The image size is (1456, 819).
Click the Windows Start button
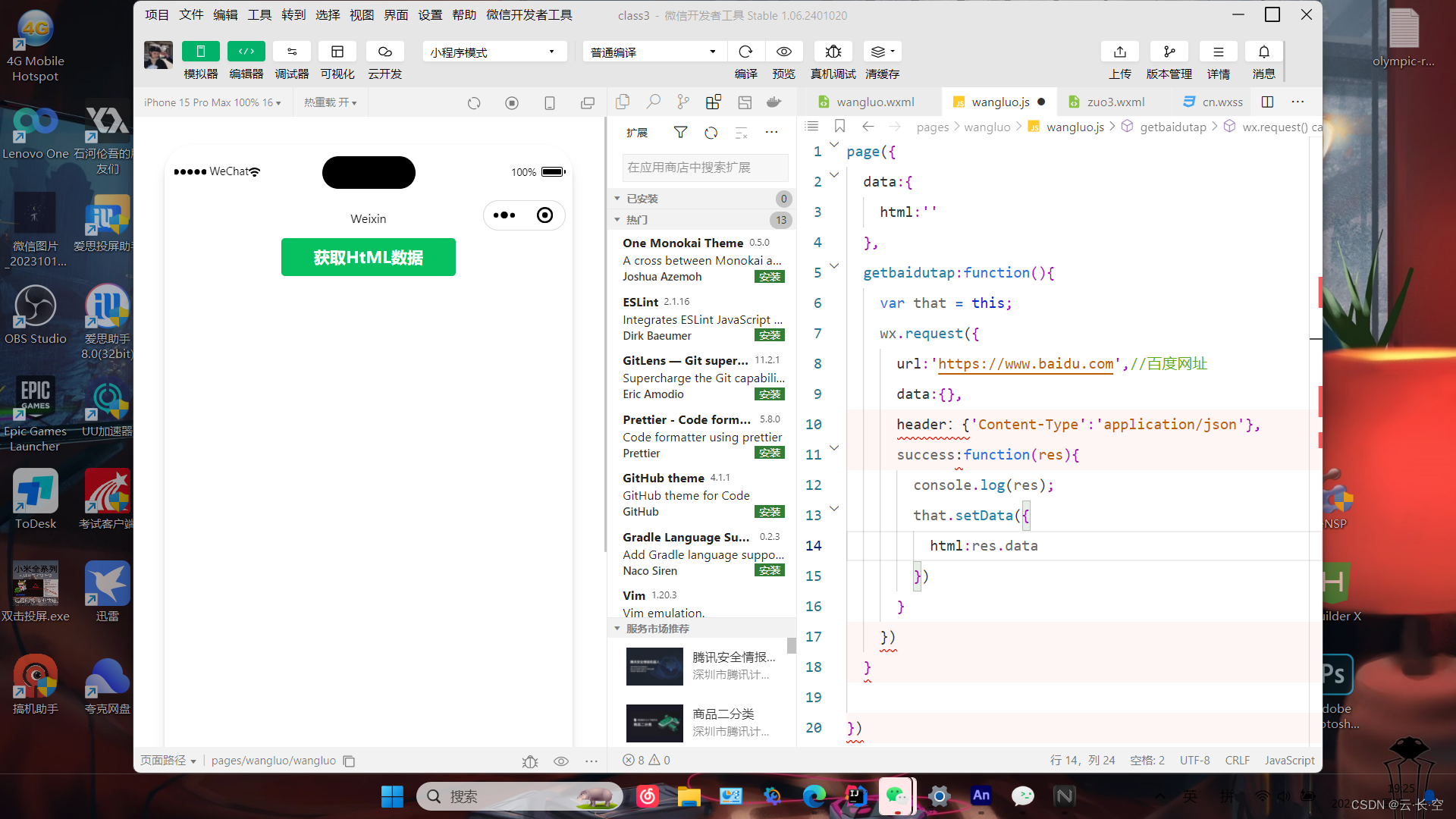pos(392,796)
